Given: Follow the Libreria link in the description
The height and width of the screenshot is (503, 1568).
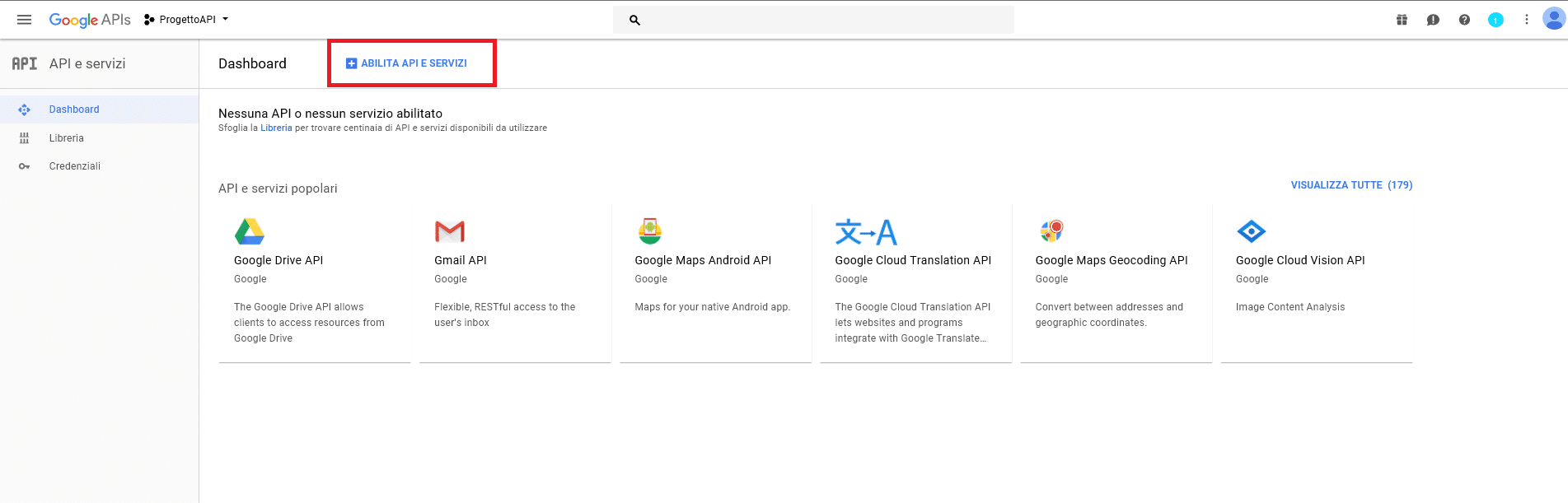Looking at the screenshot, I should pyautogui.click(x=276, y=128).
